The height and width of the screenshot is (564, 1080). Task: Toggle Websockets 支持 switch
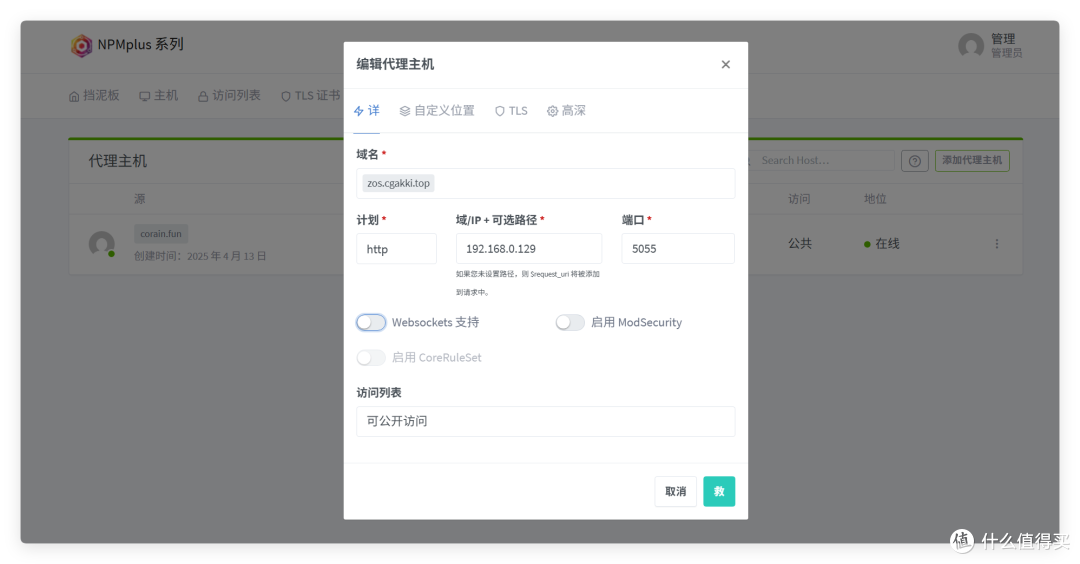(371, 322)
